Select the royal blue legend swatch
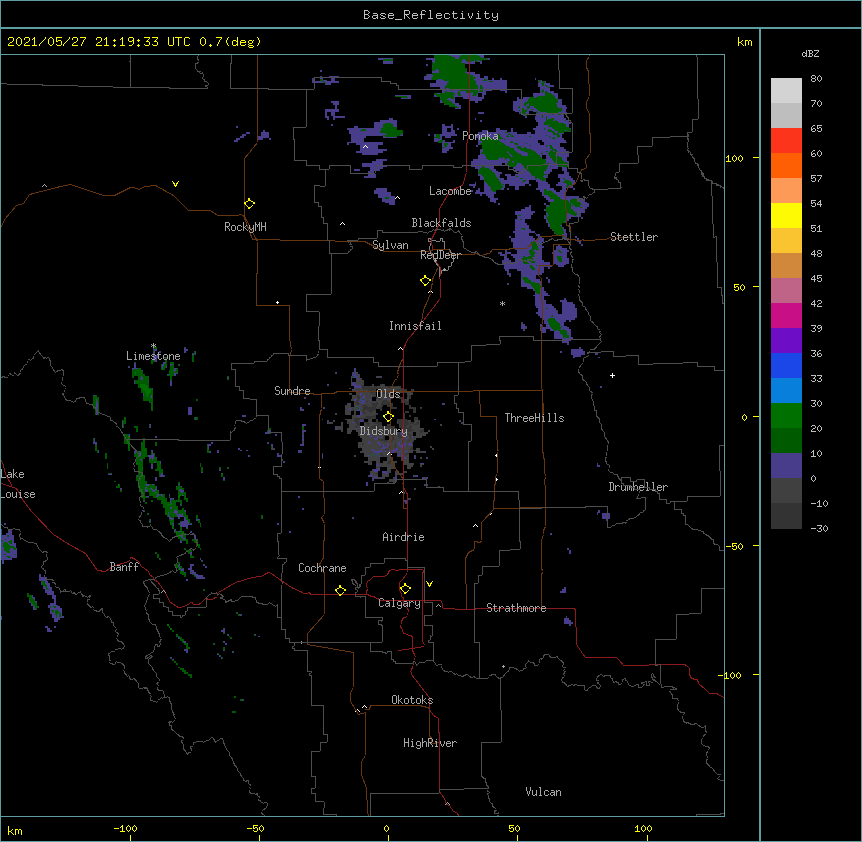Screen dimensions: 862x842 tap(786, 365)
